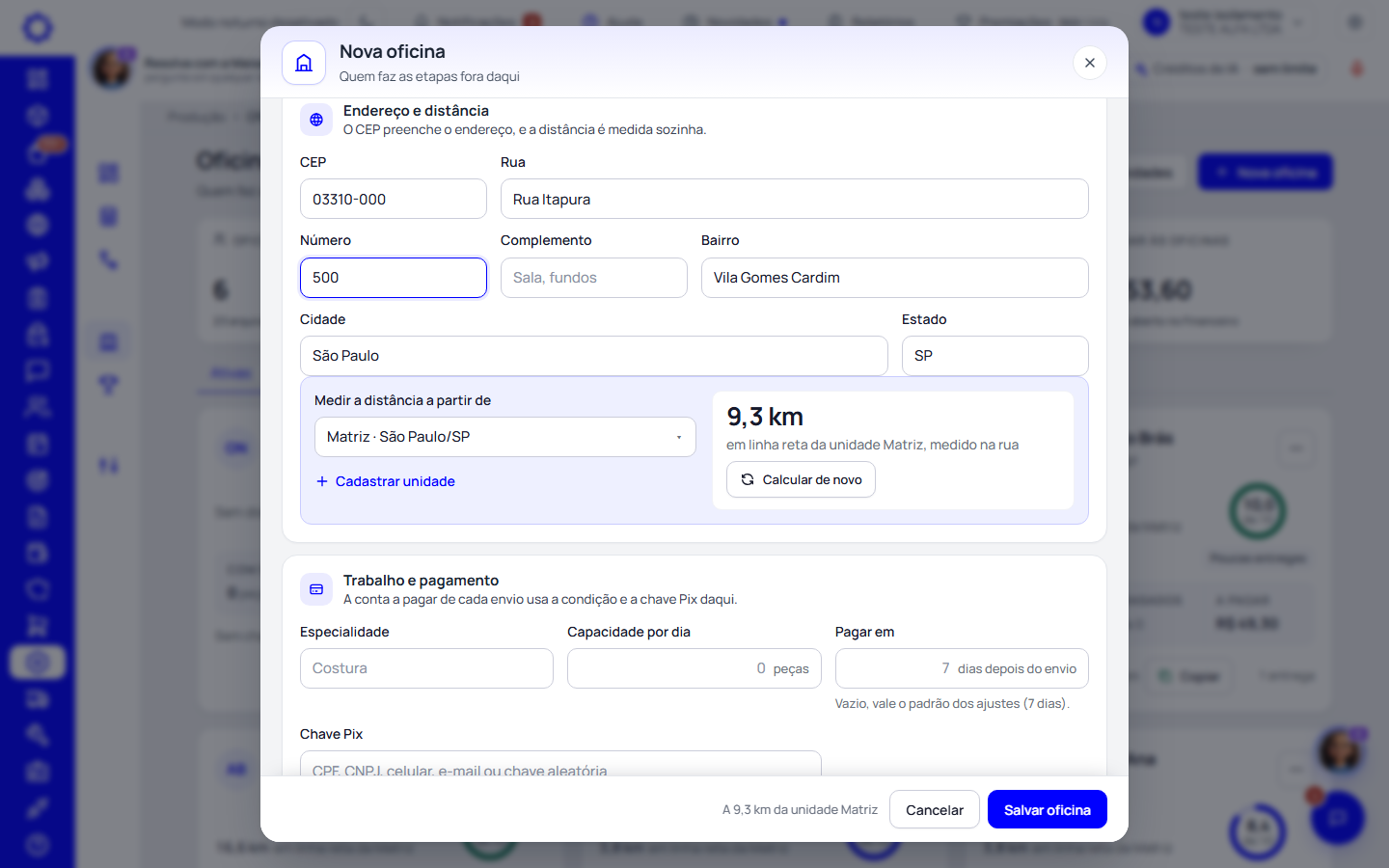Click the card icon beside Trabalho e pagamento
Screen dimensions: 1389x868
pos(316,589)
